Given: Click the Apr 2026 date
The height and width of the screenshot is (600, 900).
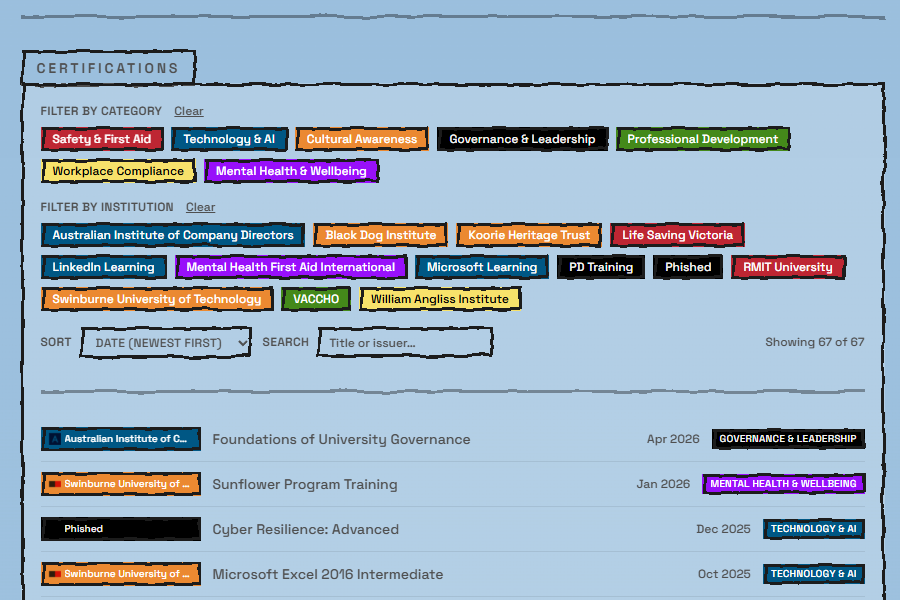Looking at the screenshot, I should [673, 439].
